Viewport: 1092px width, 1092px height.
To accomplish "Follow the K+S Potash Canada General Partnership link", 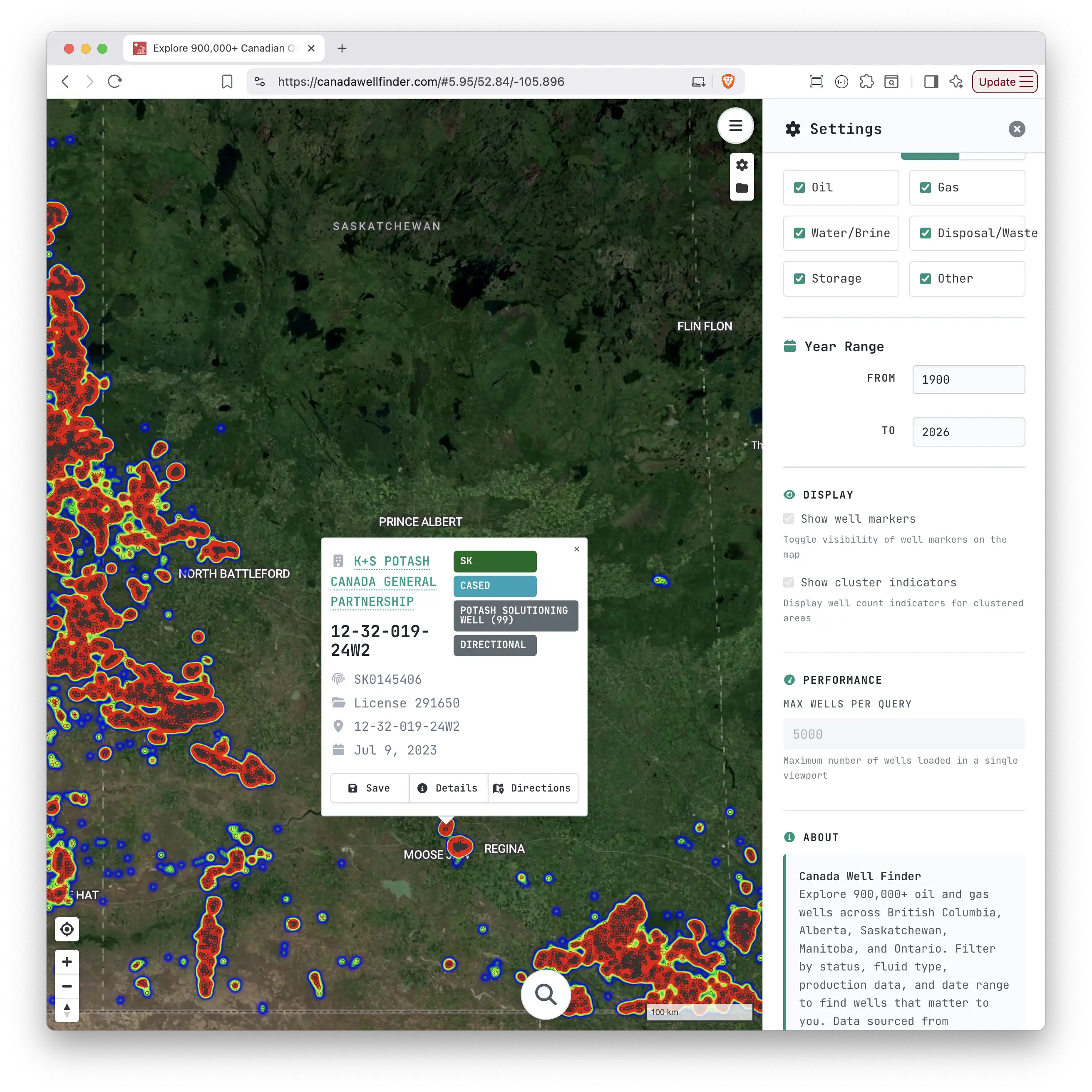I will click(x=384, y=581).
